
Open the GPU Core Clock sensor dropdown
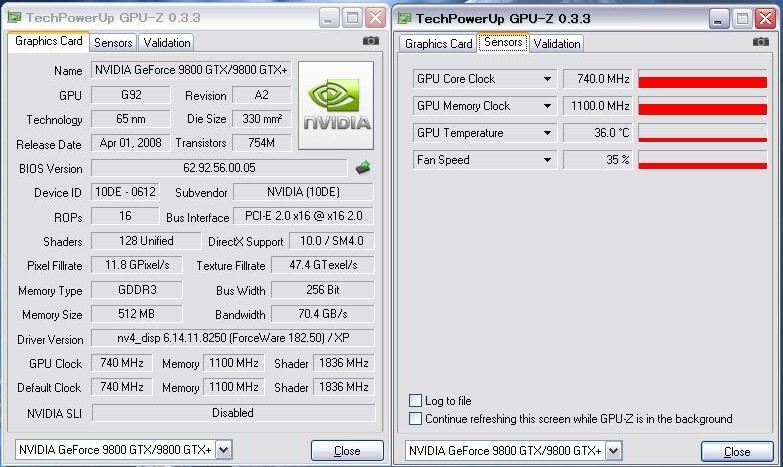tap(547, 79)
